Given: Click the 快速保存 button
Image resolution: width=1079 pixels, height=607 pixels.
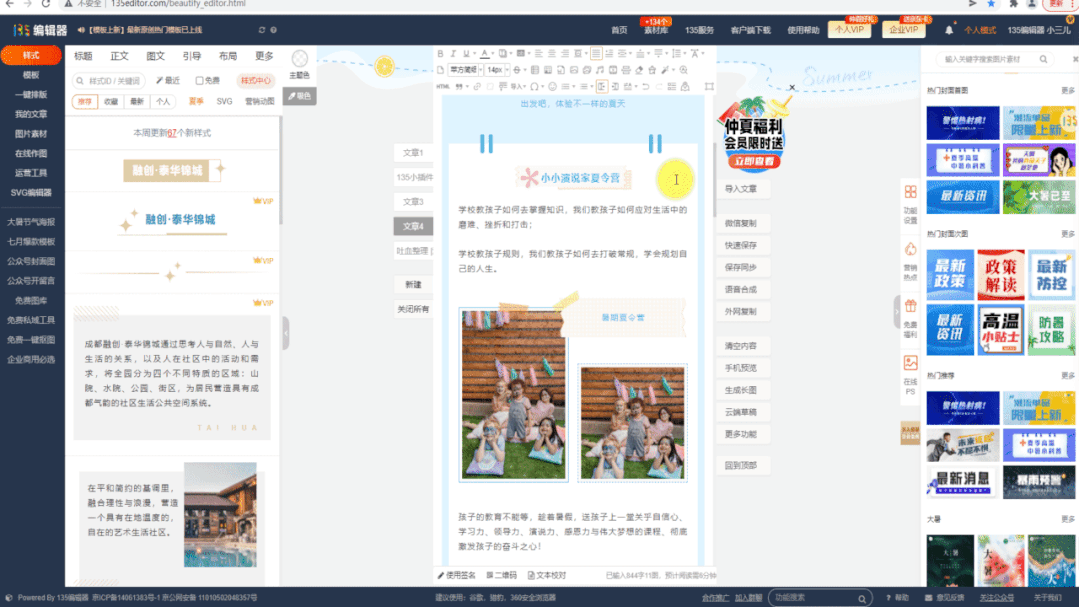Looking at the screenshot, I should [741, 245].
